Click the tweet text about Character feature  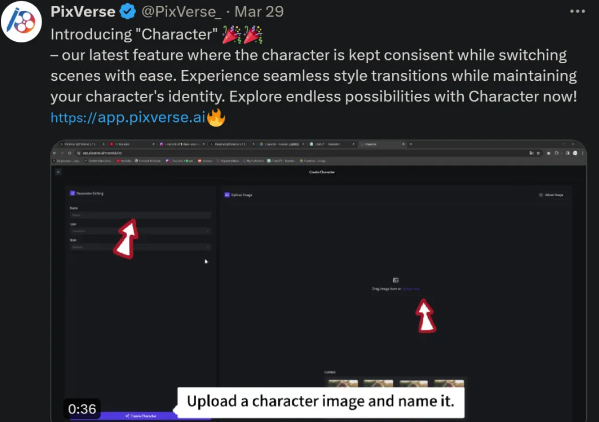click(x=314, y=76)
